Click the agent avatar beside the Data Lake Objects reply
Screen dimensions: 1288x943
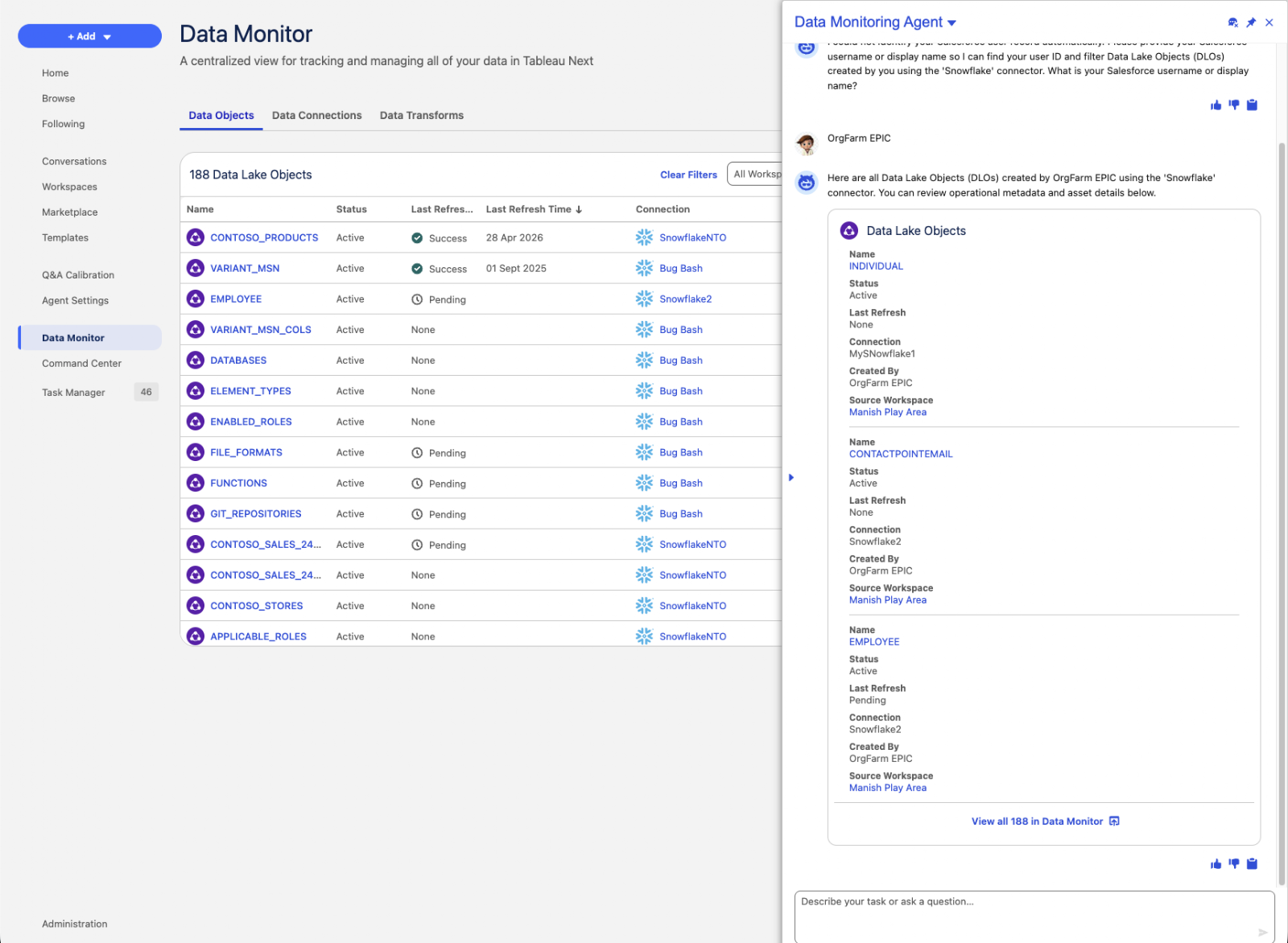[807, 183]
